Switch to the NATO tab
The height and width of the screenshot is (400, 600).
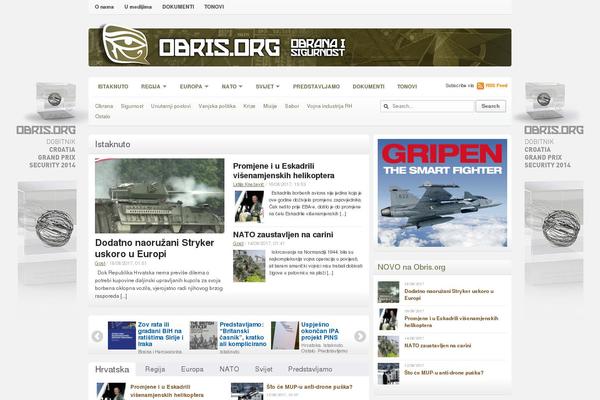click(229, 369)
